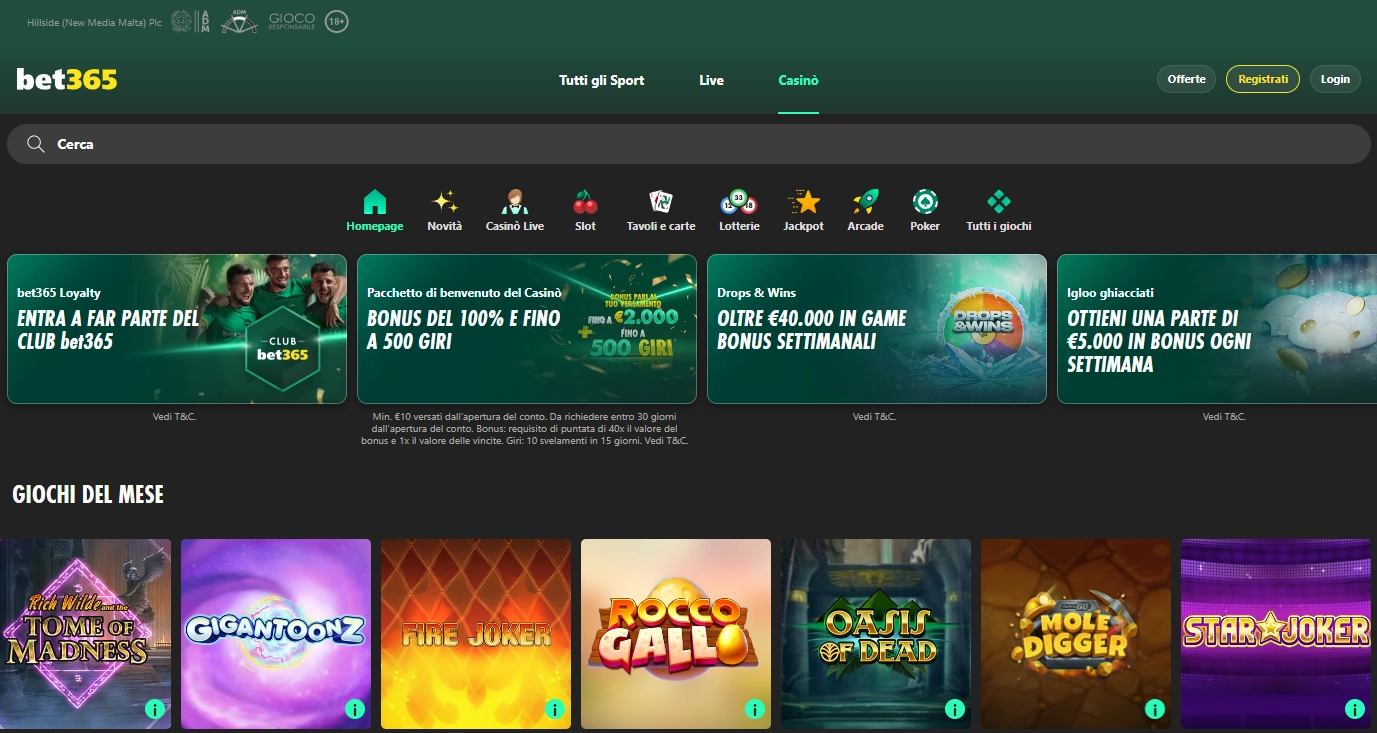Click the Jackpot star icon
This screenshot has width=1377, height=733.
(x=803, y=202)
